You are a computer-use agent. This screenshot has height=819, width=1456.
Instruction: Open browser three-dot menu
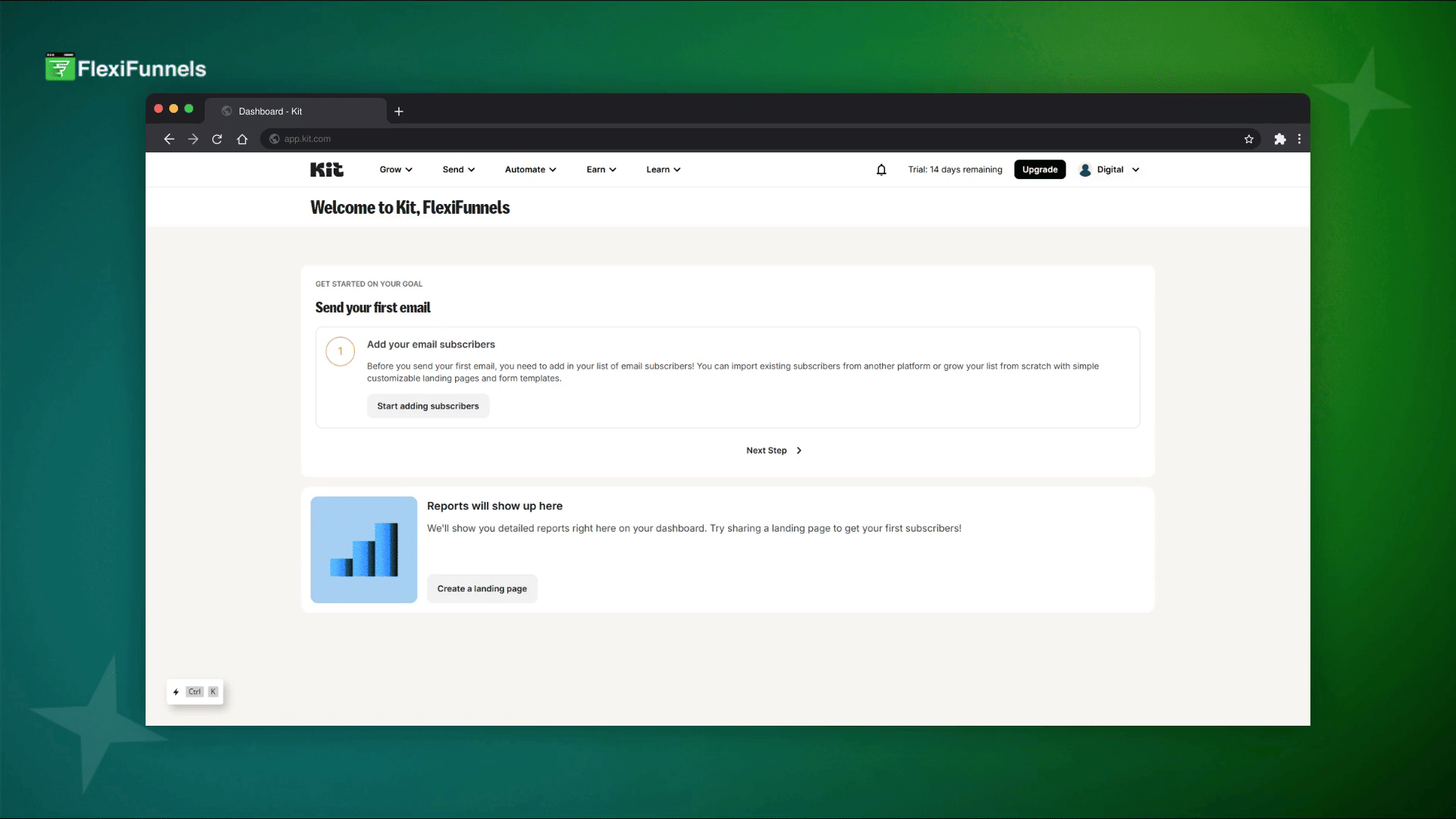click(1300, 139)
